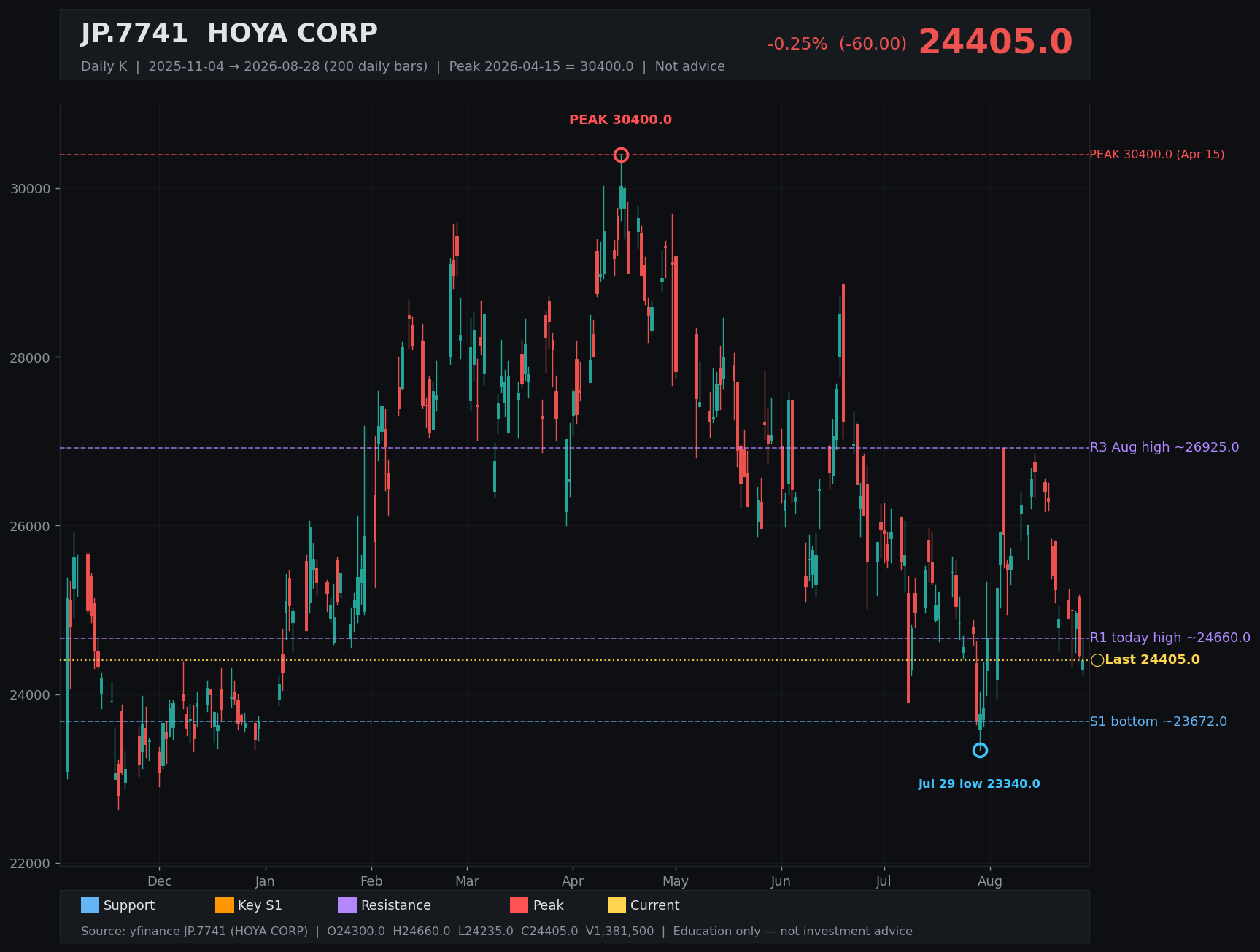This screenshot has height=952, width=1260.
Task: Click the Feb month label on x-axis
Action: 371,881
